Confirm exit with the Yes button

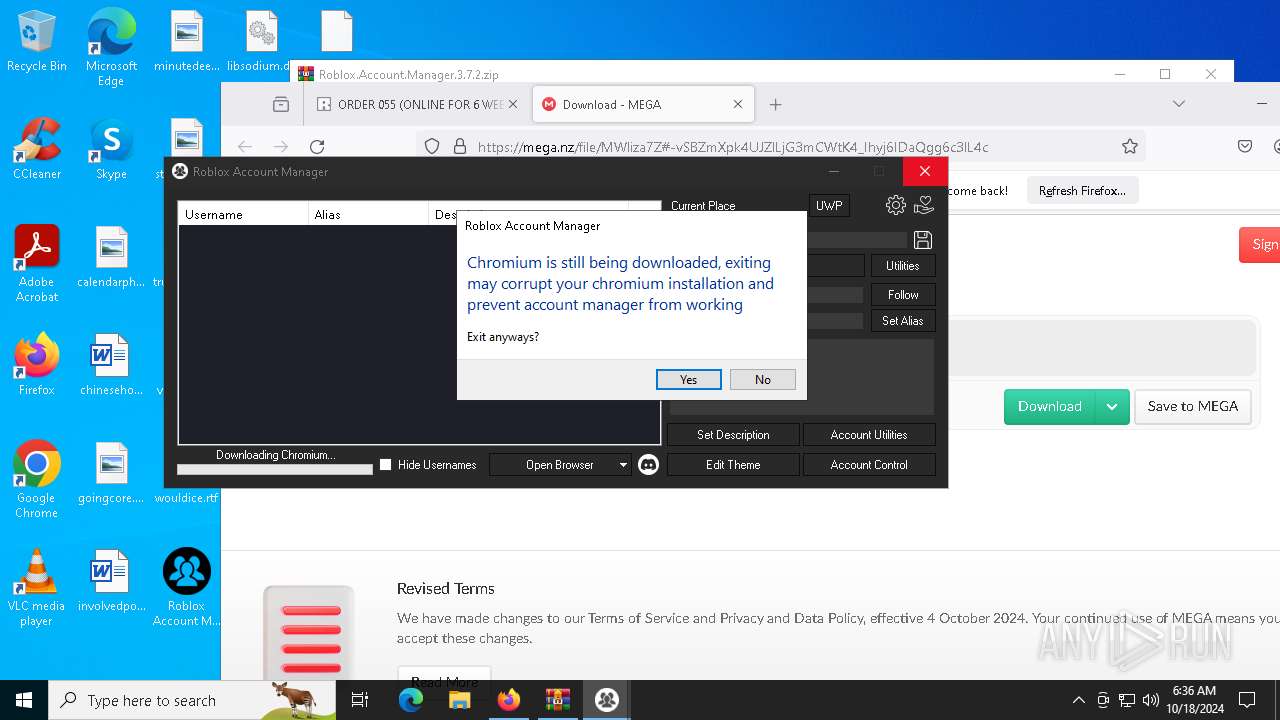click(x=688, y=380)
